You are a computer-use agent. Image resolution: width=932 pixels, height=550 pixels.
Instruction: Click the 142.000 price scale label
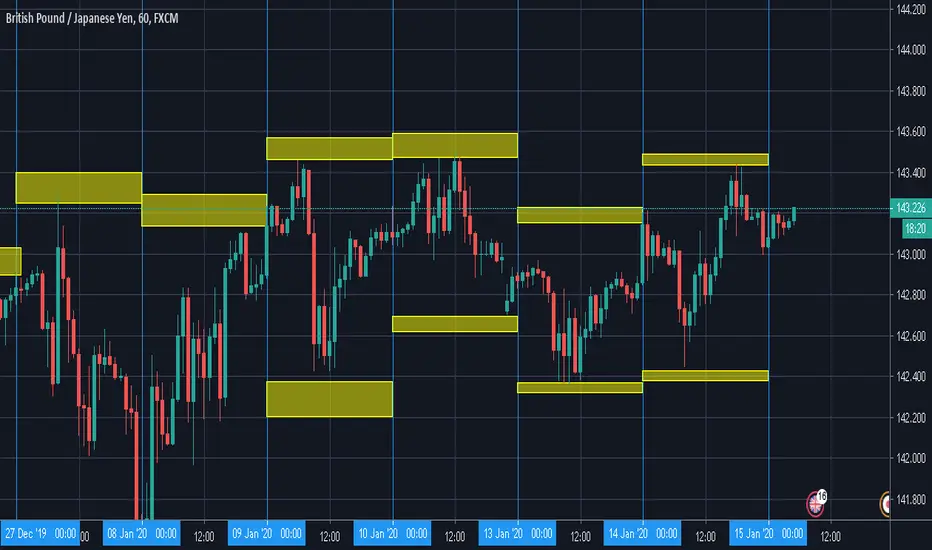911,458
